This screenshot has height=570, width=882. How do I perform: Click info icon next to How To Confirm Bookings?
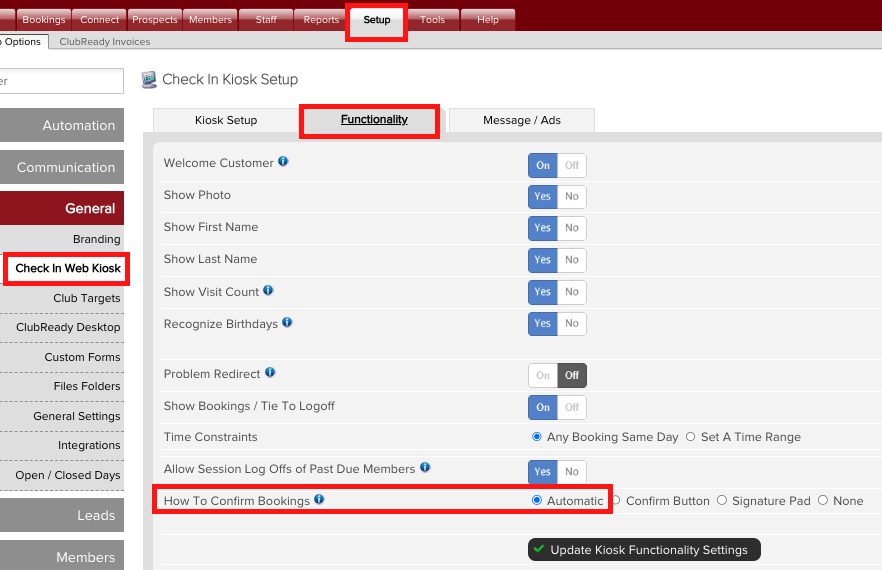319,499
